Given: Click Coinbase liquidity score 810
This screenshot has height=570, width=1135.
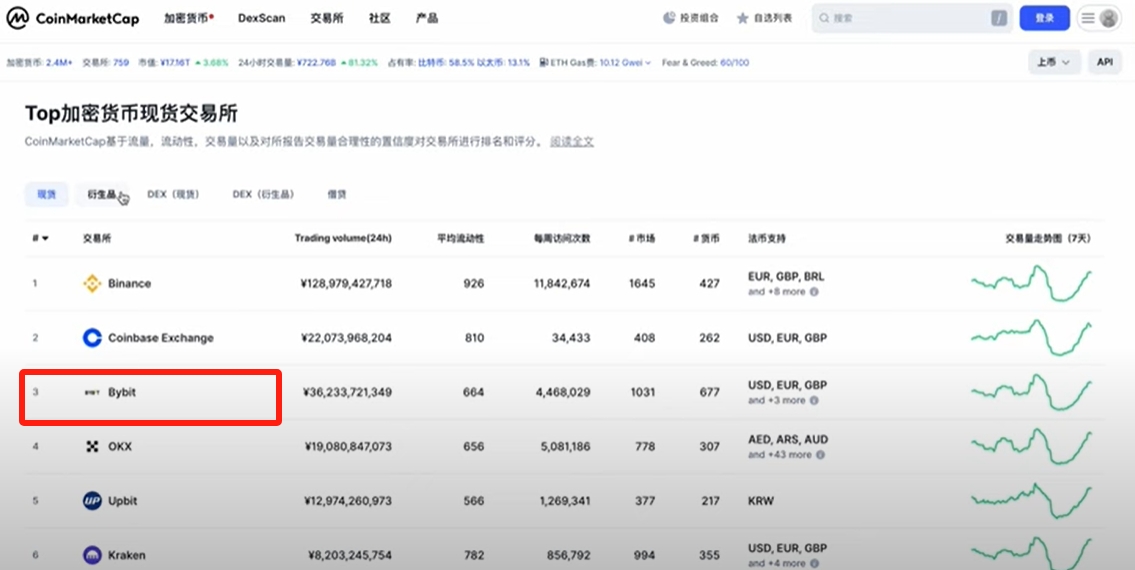Looking at the screenshot, I should pyautogui.click(x=473, y=338).
